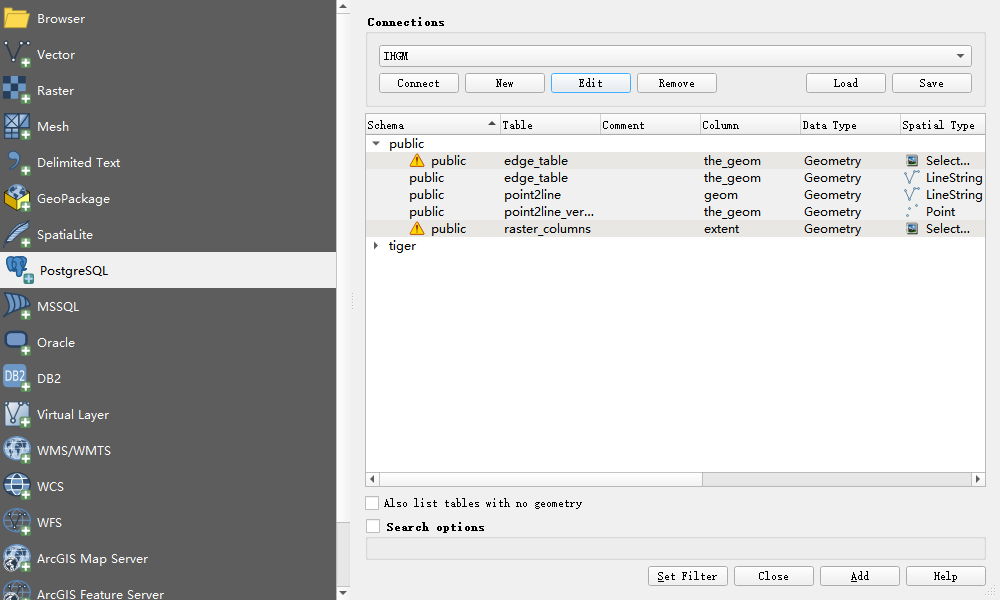Click the Data Type column header
The width and height of the screenshot is (1000, 600).
[851, 125]
